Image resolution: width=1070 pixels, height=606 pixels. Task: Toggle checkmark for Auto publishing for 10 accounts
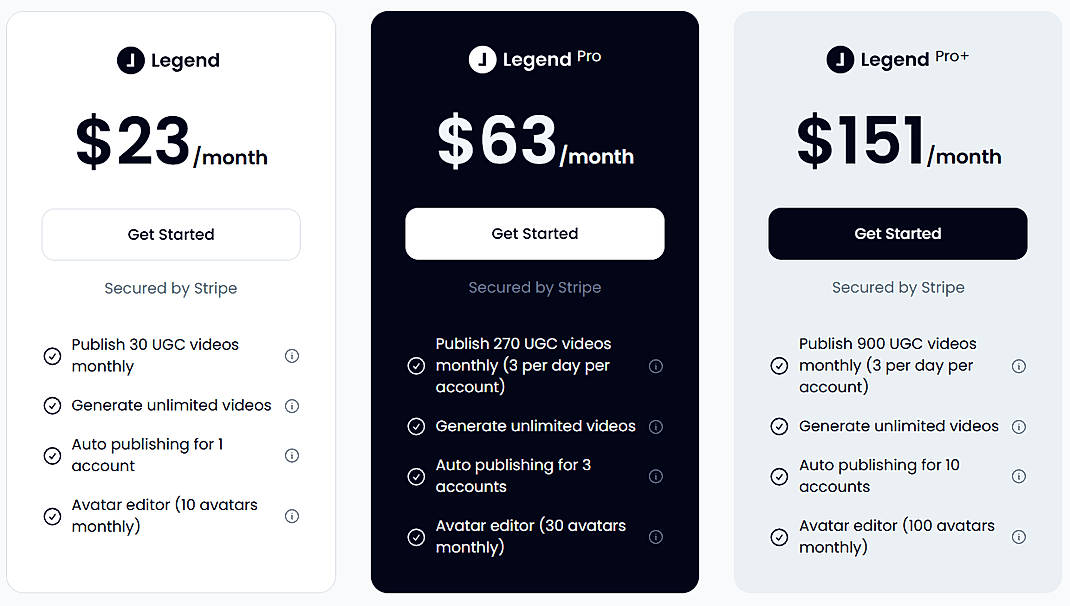779,477
